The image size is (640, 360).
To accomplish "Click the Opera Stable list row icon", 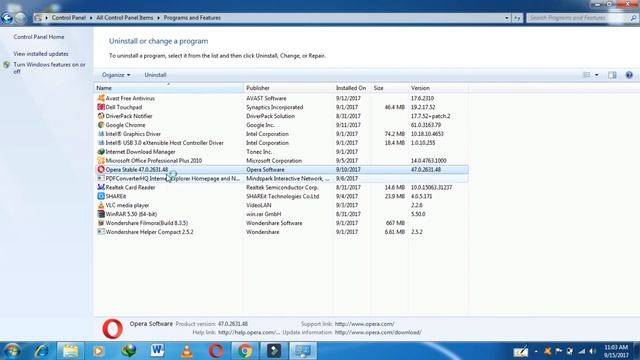I will click(x=101, y=169).
